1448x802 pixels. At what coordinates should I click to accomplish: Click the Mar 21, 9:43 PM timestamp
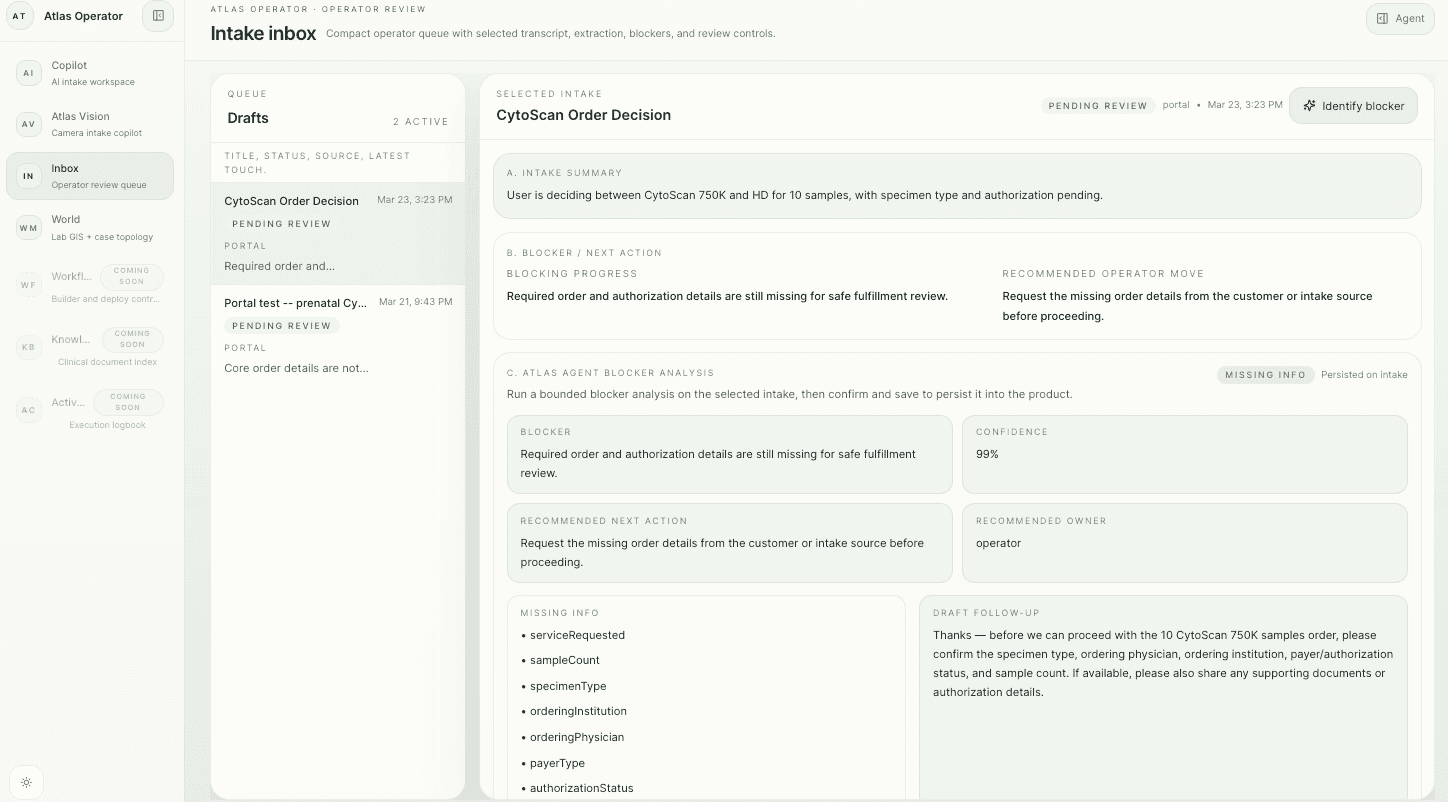click(x=416, y=302)
